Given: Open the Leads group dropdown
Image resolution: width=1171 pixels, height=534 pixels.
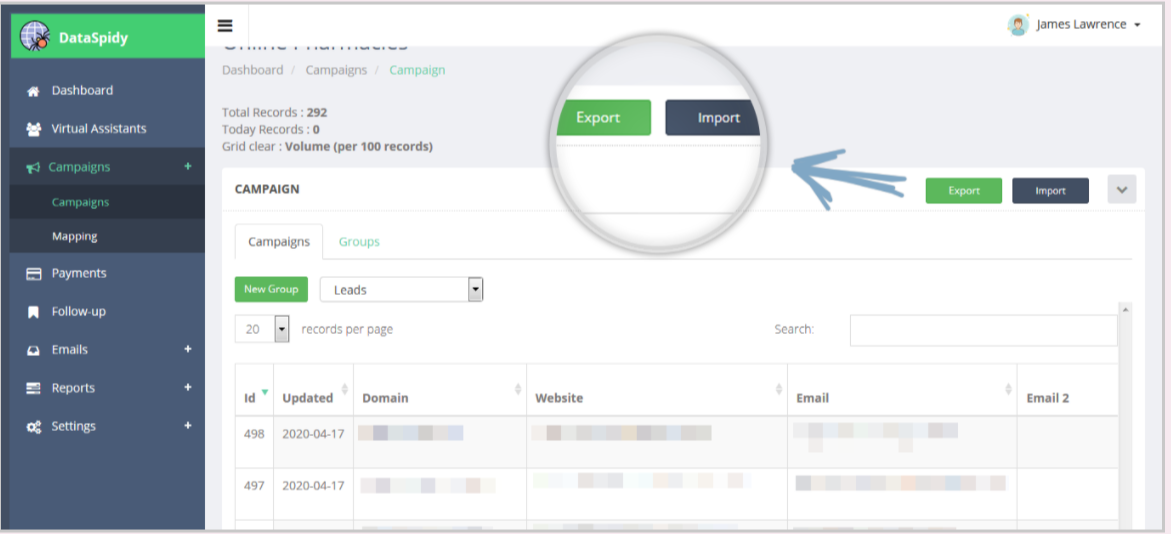Looking at the screenshot, I should (402, 290).
